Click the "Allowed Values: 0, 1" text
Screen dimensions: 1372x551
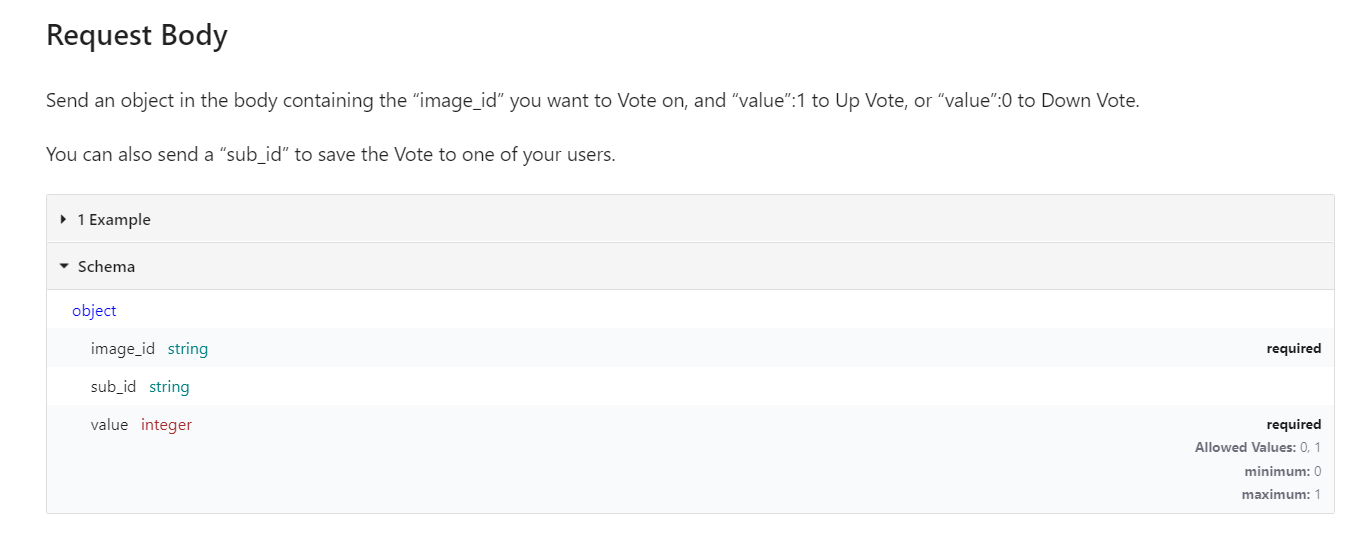coord(1257,448)
